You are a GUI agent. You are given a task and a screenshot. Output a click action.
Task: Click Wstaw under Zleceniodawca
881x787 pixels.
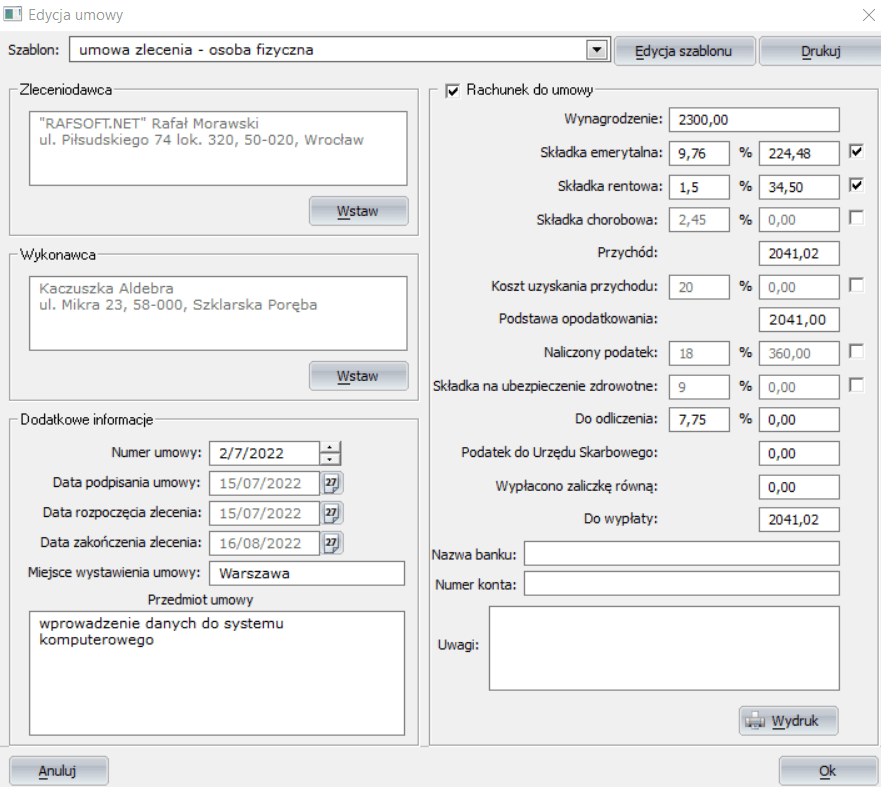[x=358, y=211]
